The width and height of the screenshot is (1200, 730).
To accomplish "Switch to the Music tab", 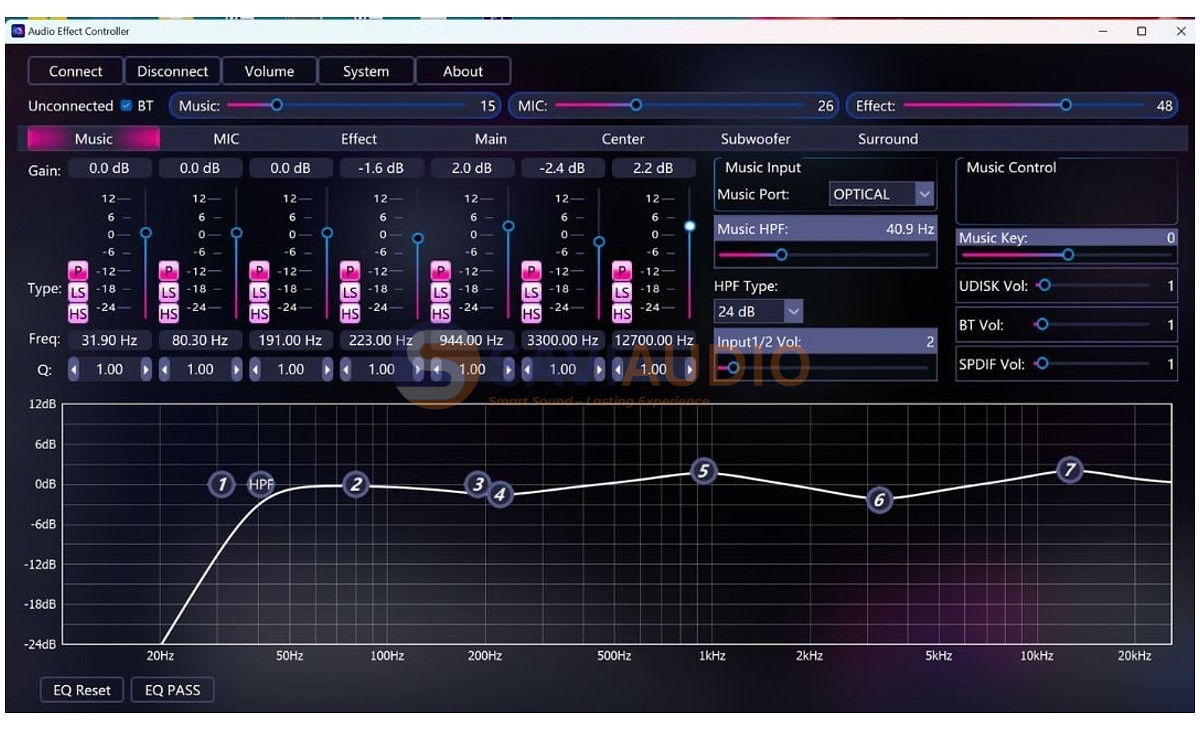I will point(93,139).
